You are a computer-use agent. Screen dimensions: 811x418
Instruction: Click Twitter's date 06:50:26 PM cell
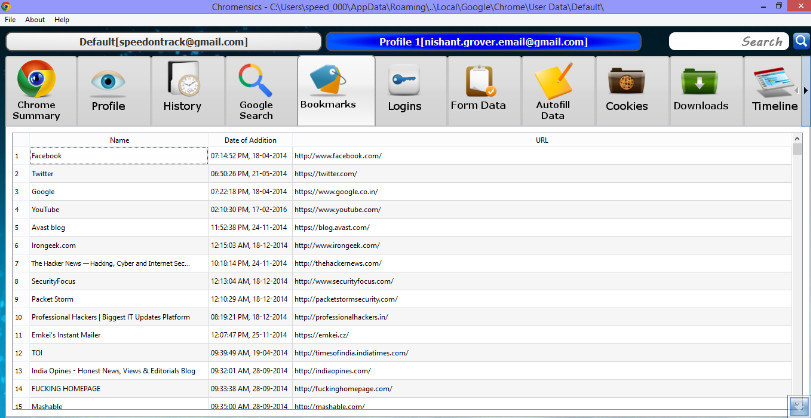tap(250, 174)
